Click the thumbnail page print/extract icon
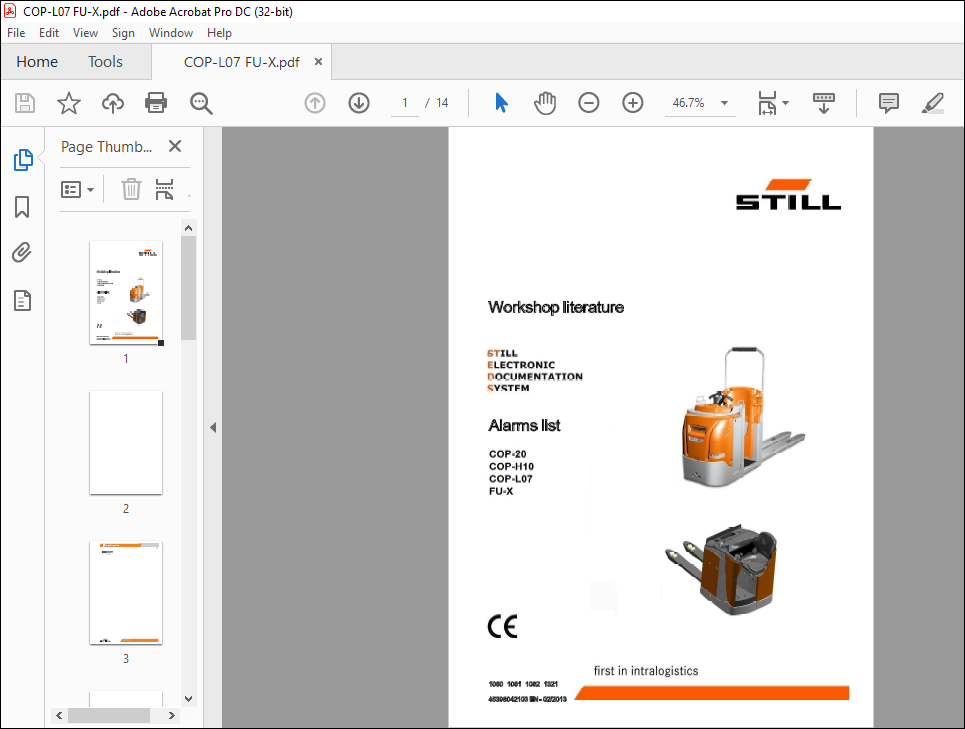The height and width of the screenshot is (729, 965). [x=164, y=189]
